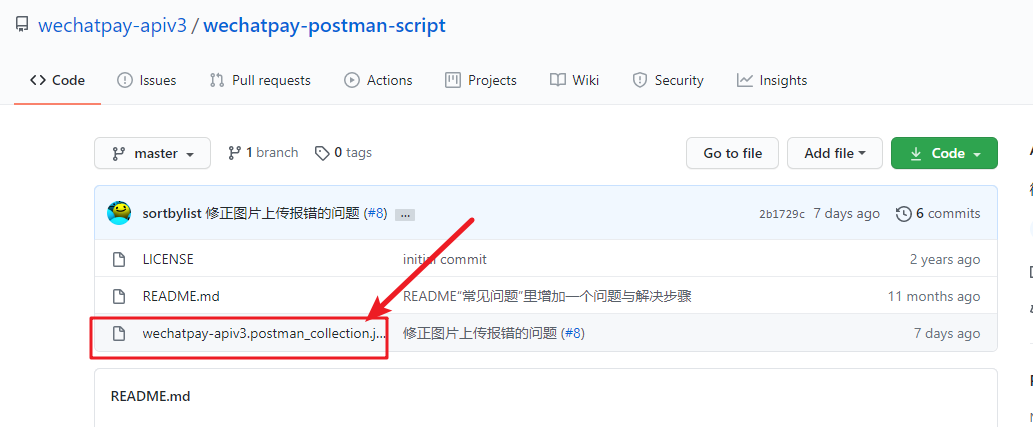The image size is (1033, 427).
Task: Open the Security tab
Action: click(x=668, y=80)
